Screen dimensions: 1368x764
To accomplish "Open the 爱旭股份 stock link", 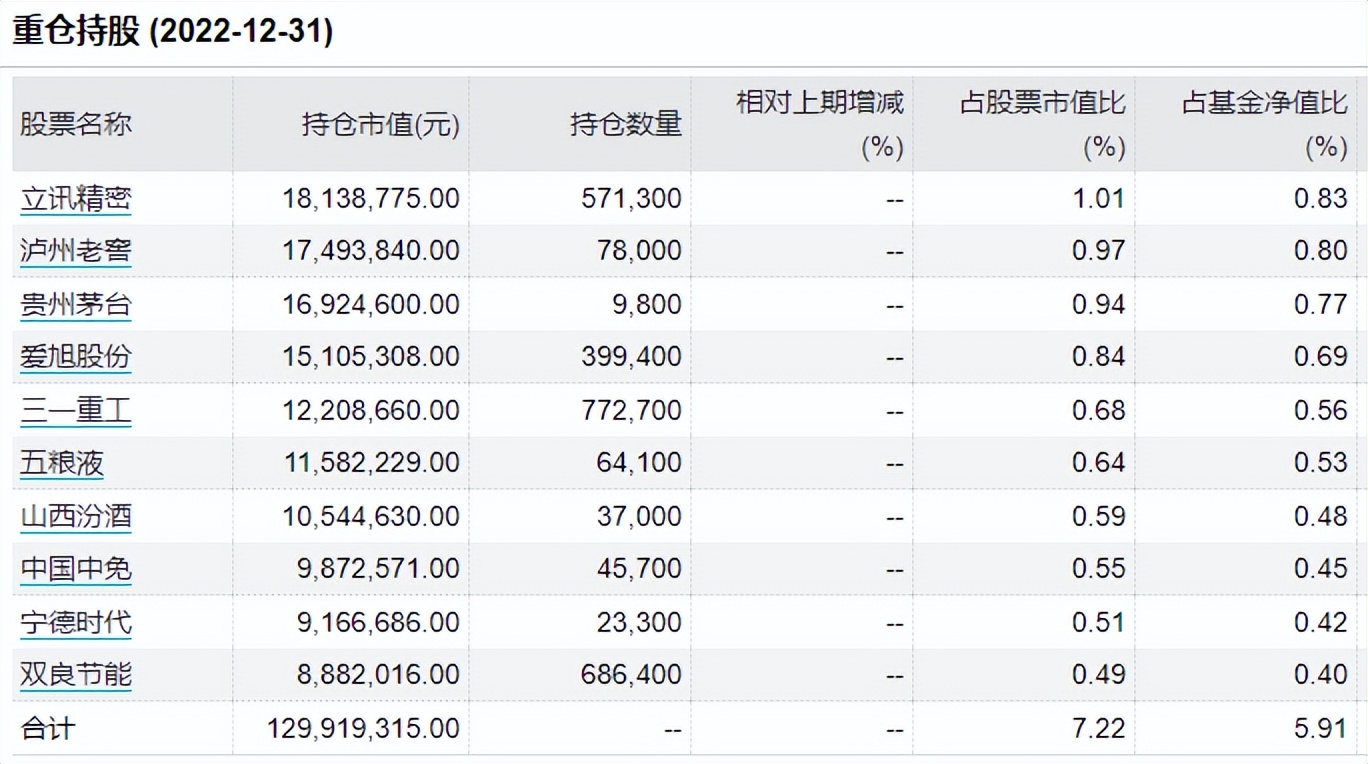I will tap(77, 356).
